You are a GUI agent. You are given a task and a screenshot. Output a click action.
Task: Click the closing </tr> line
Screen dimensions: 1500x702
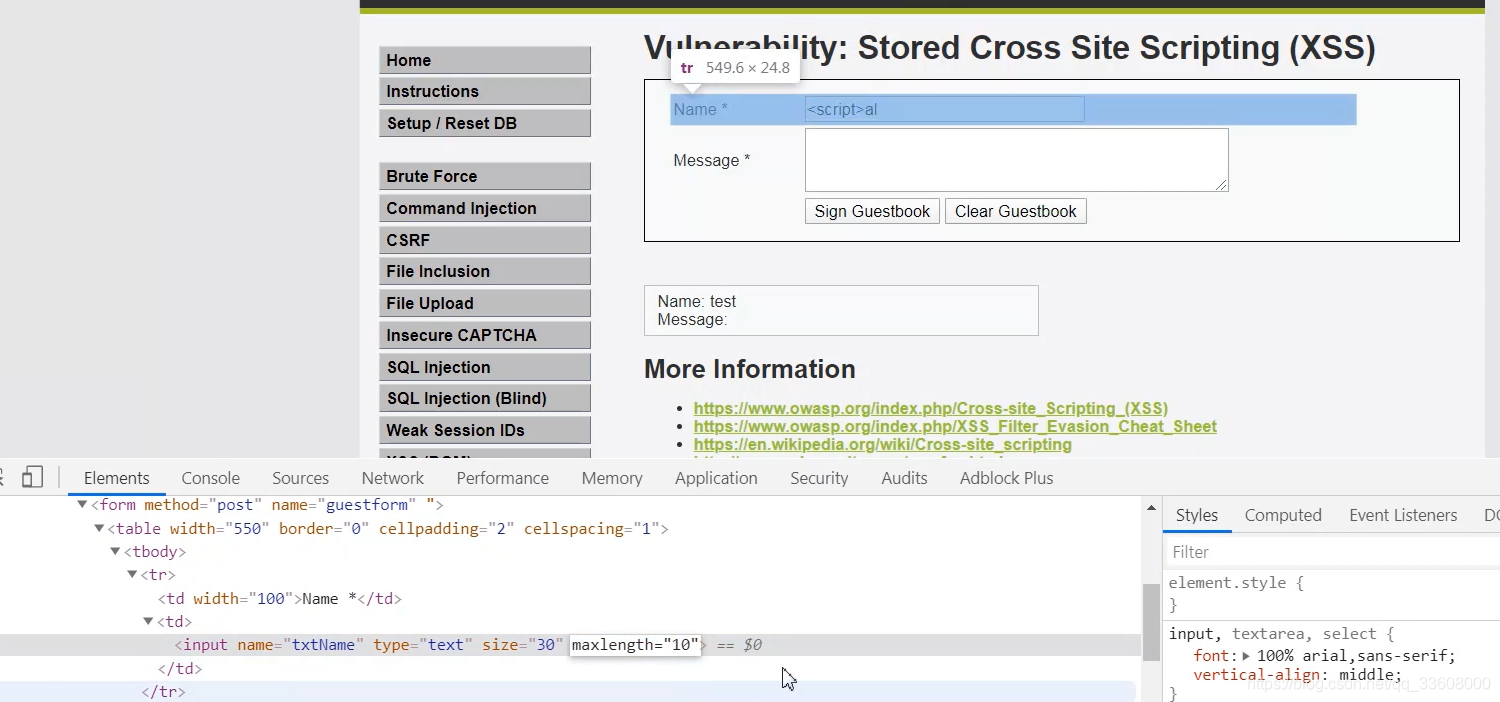[x=164, y=692]
